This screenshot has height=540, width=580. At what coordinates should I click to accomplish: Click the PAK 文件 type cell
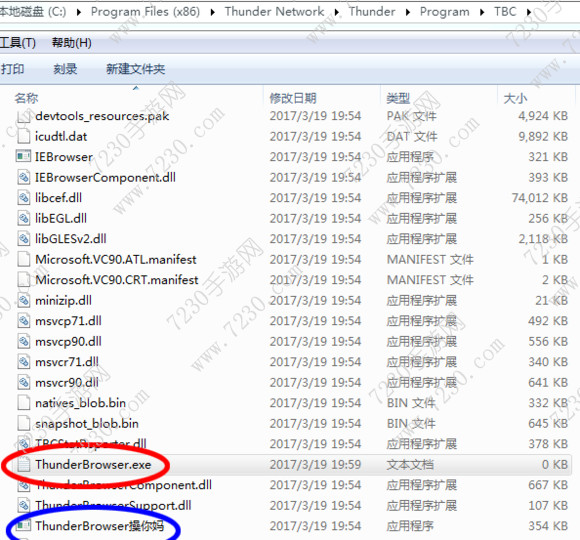tap(412, 116)
